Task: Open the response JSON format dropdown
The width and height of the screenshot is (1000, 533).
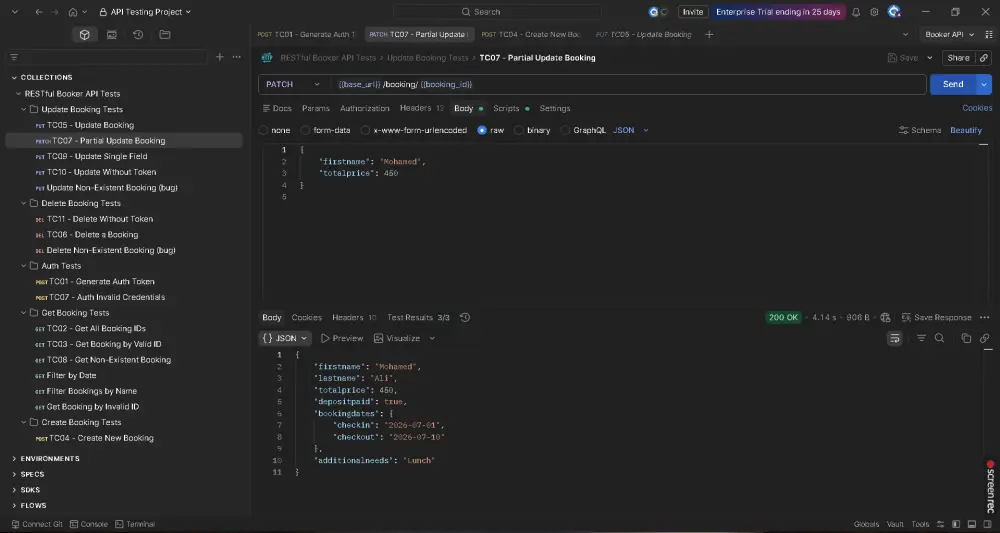Action: coord(284,339)
